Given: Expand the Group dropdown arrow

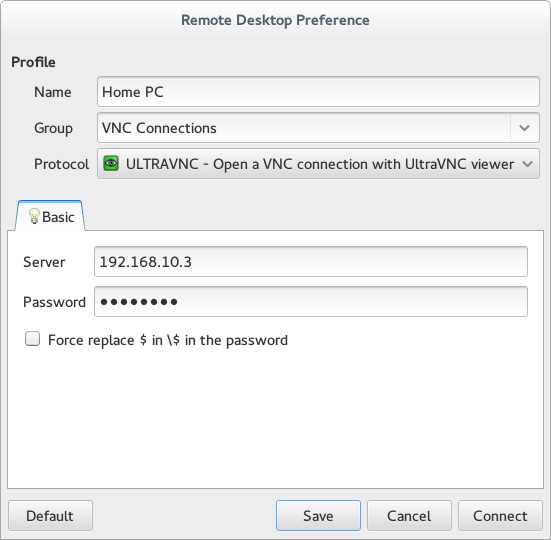Looking at the screenshot, I should click(524, 128).
